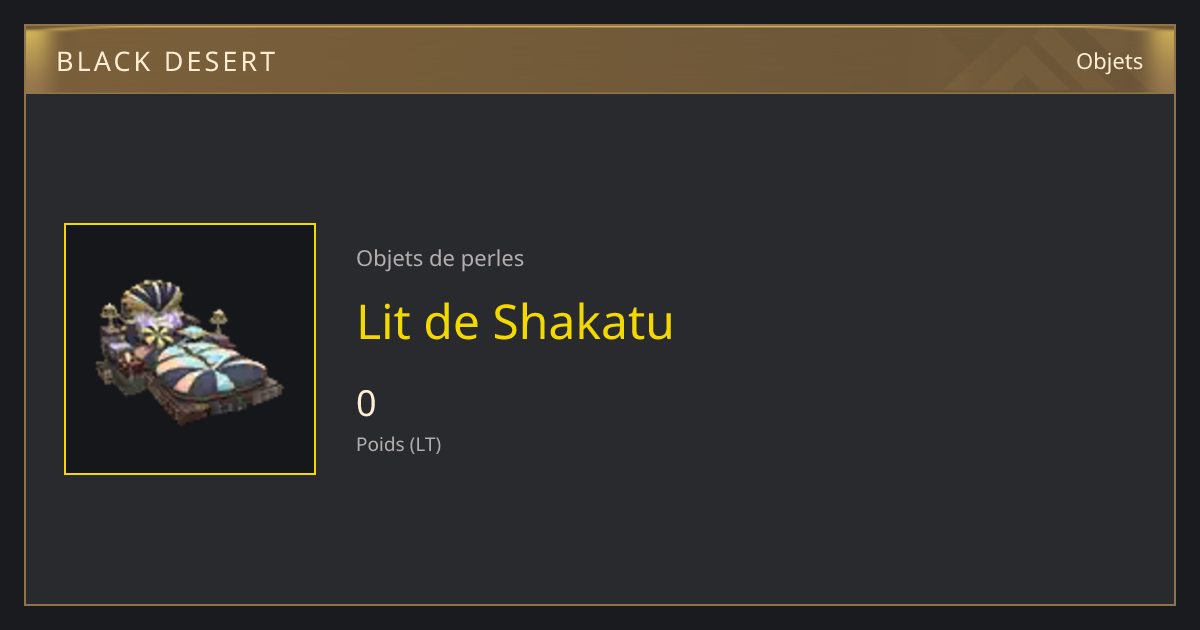Screen dimensions: 1200x630
Task: Click the BLACK DESERT header title
Action: click(x=166, y=62)
